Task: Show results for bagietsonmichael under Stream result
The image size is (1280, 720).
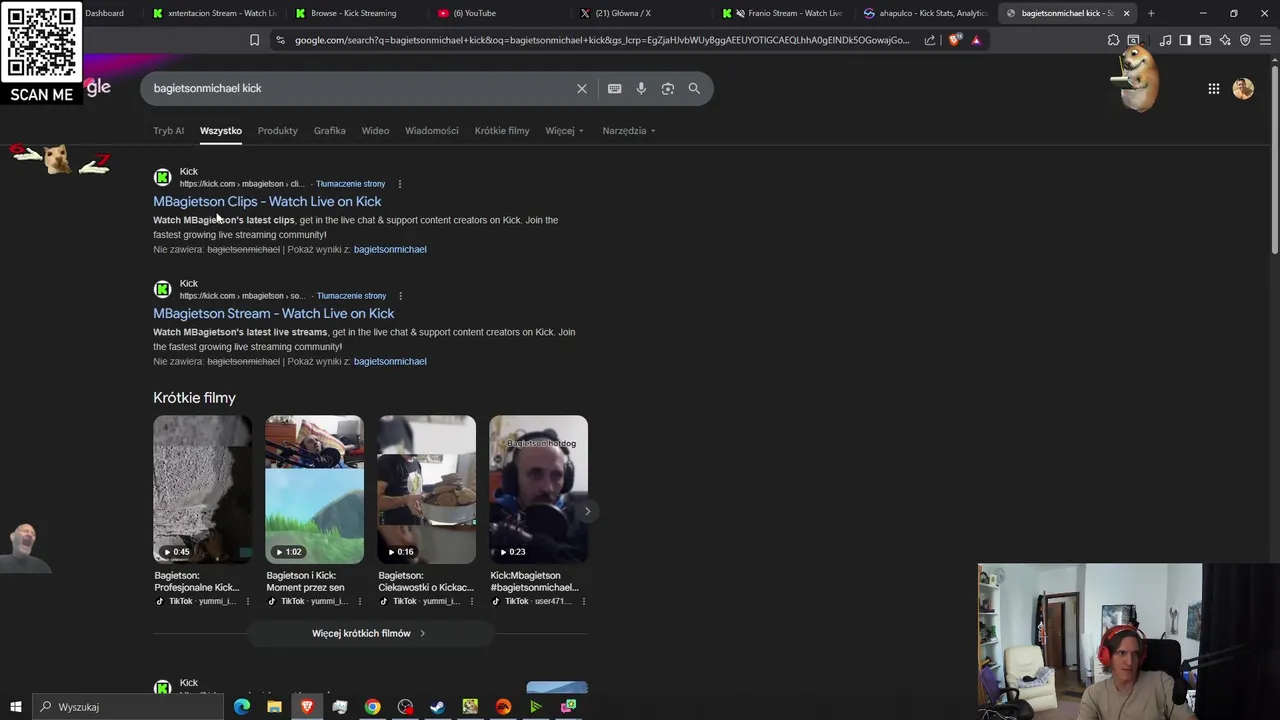Action: point(390,362)
